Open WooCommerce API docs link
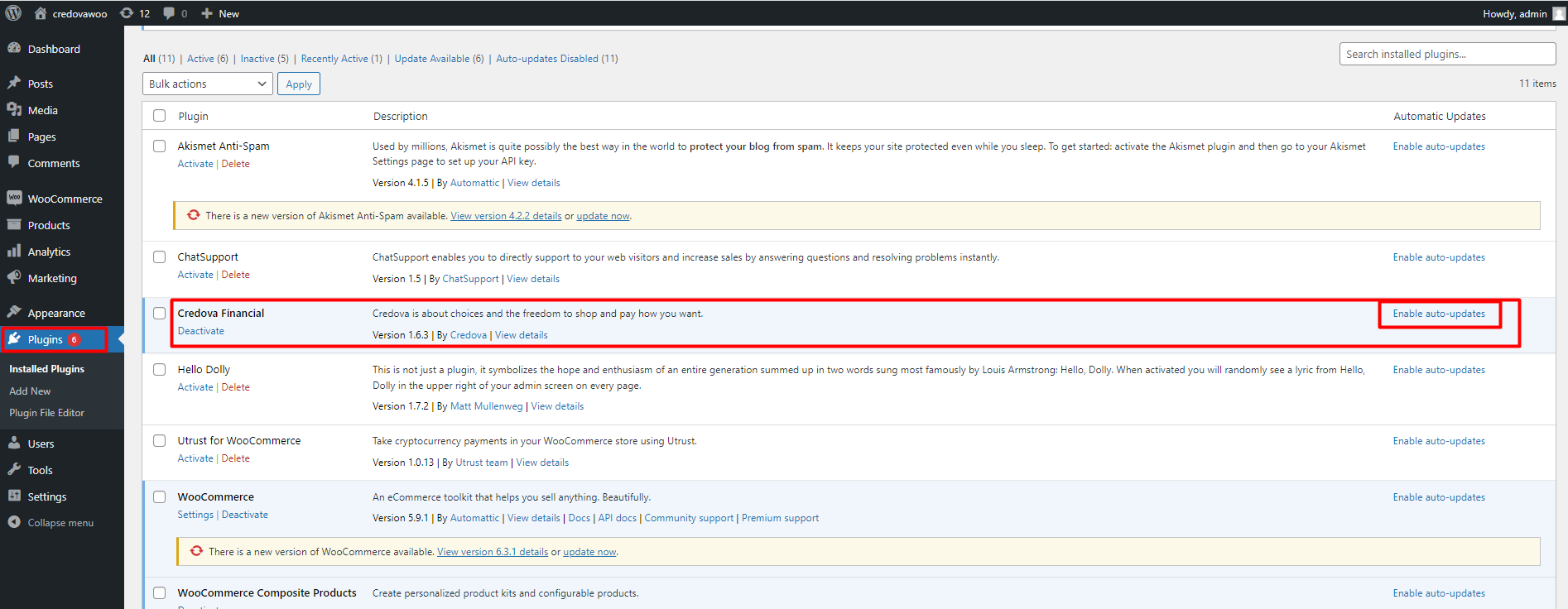The height and width of the screenshot is (609, 1568). (x=618, y=518)
